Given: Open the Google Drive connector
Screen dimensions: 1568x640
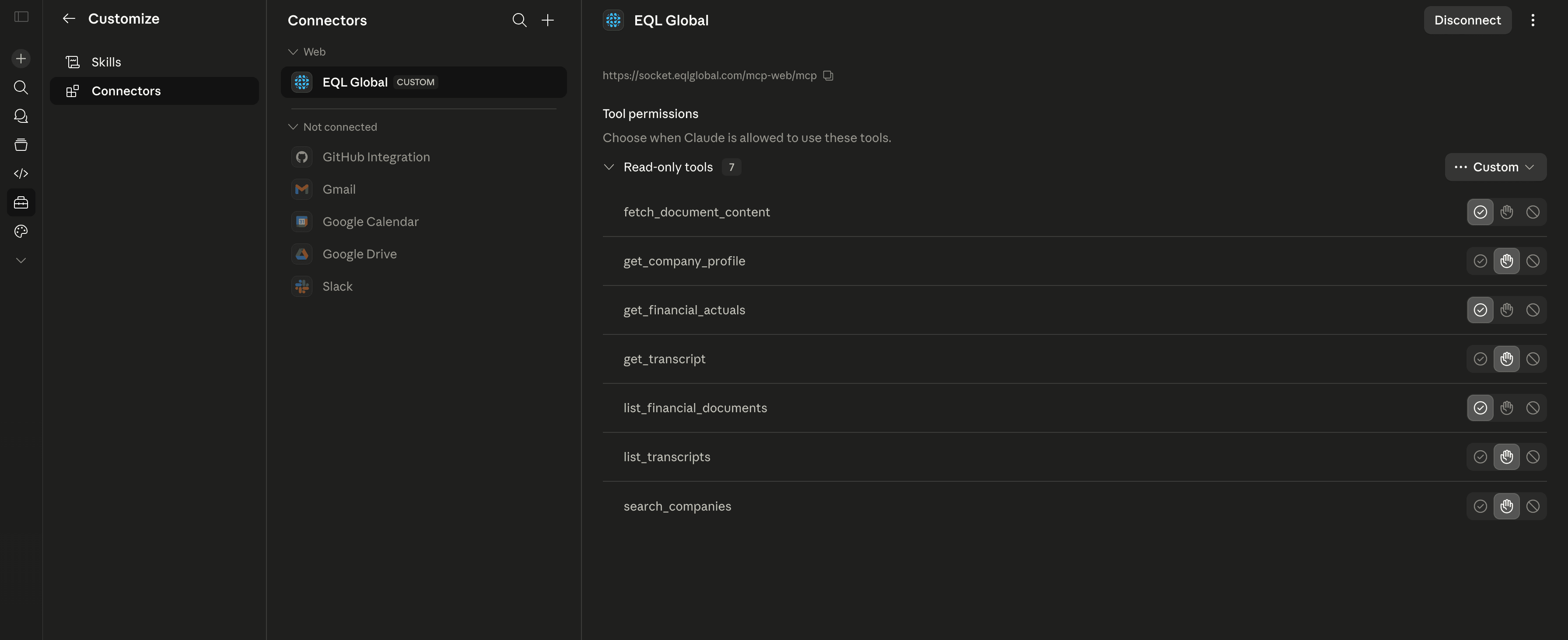Looking at the screenshot, I should 423,254.
